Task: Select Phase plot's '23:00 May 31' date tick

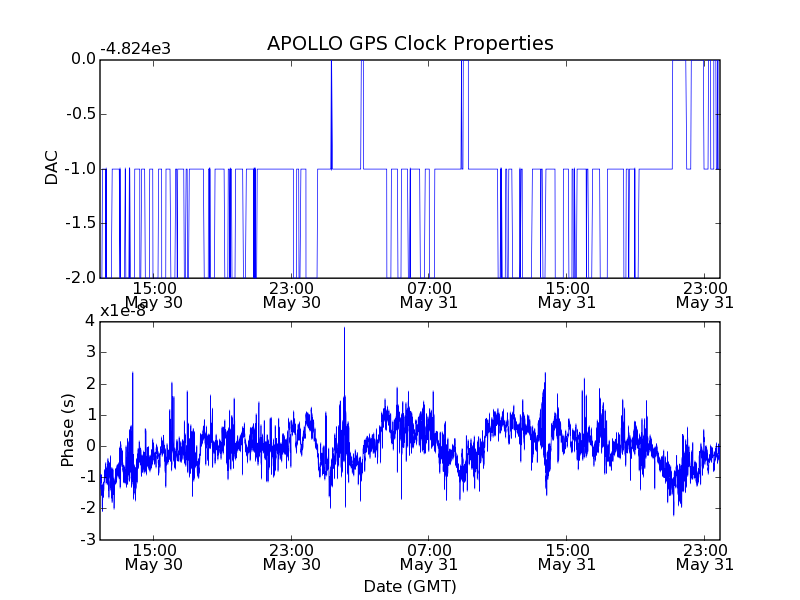Action: (705, 557)
